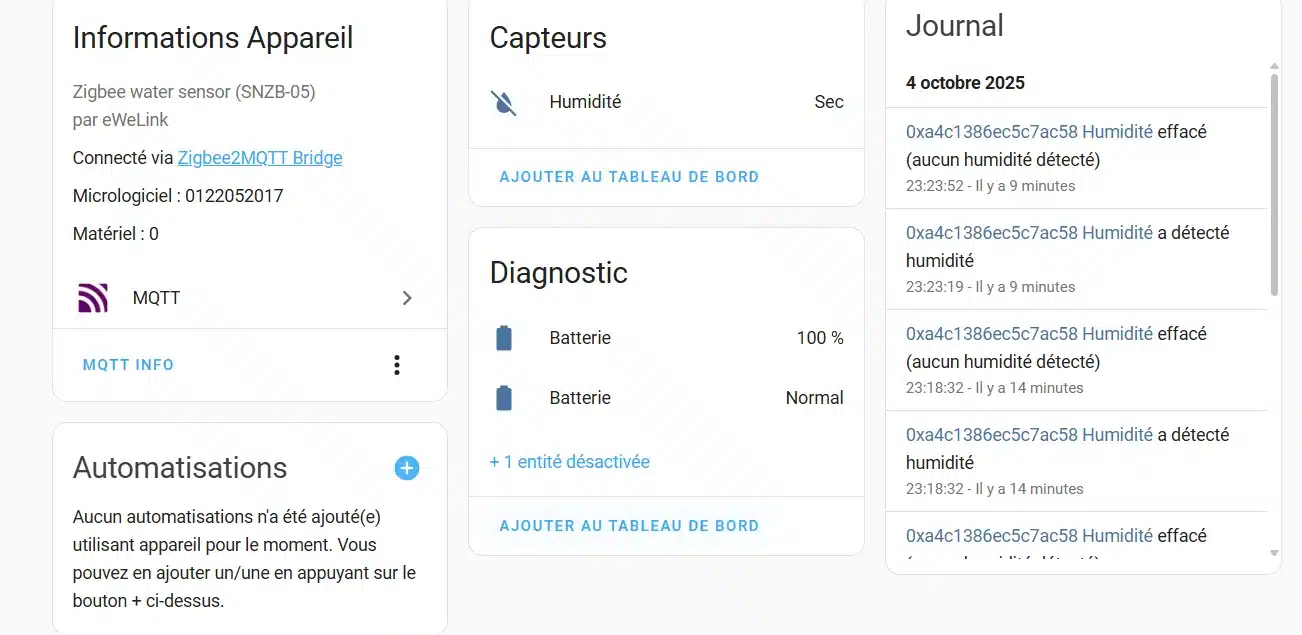Open the 23:23:52 Humidité journal entry link
This screenshot has width=1302, height=635.
coord(1029,132)
